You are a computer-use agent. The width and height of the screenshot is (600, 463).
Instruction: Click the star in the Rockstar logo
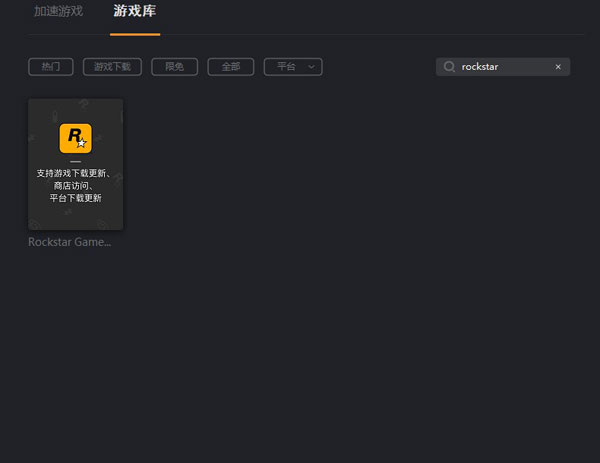tap(82, 143)
